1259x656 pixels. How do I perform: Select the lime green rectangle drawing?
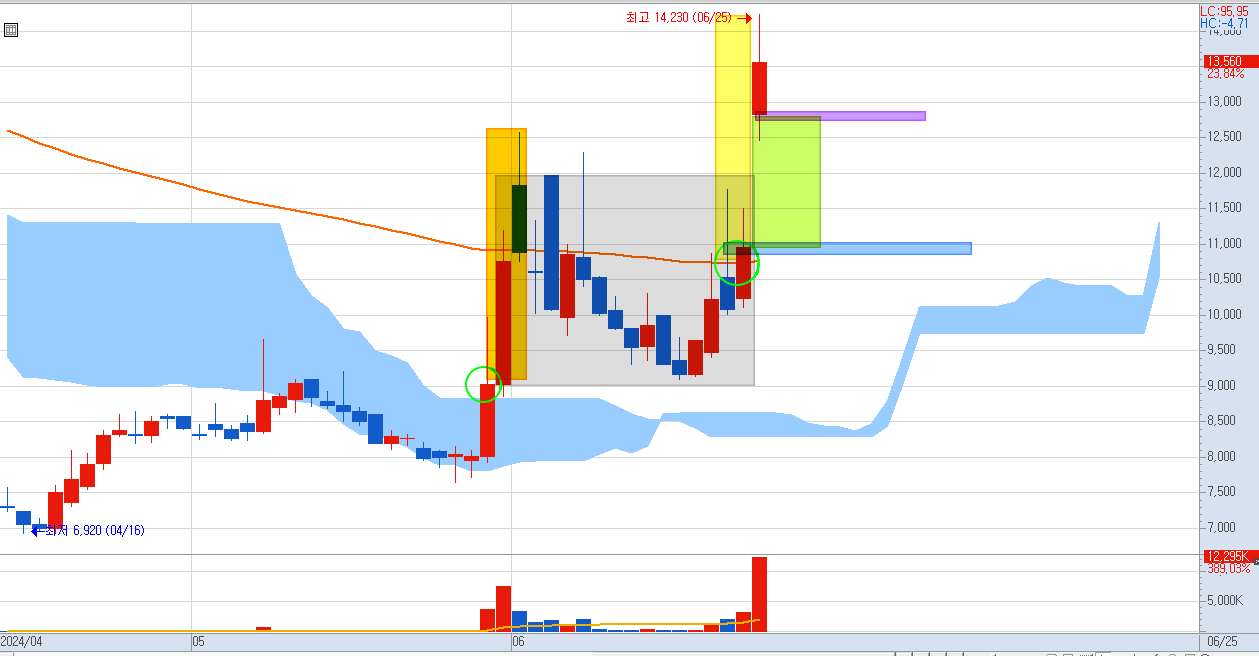coord(787,182)
